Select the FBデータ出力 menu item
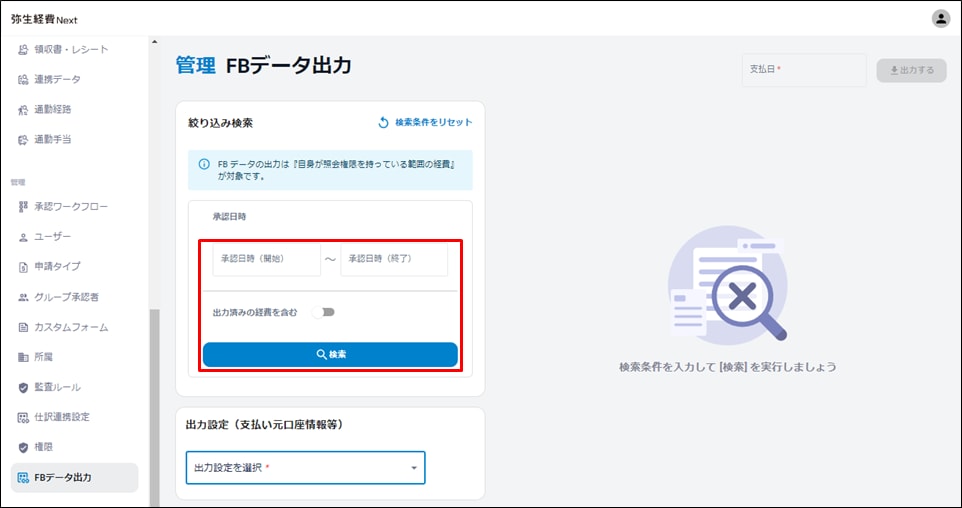Image resolution: width=962 pixels, height=508 pixels. 75,477
